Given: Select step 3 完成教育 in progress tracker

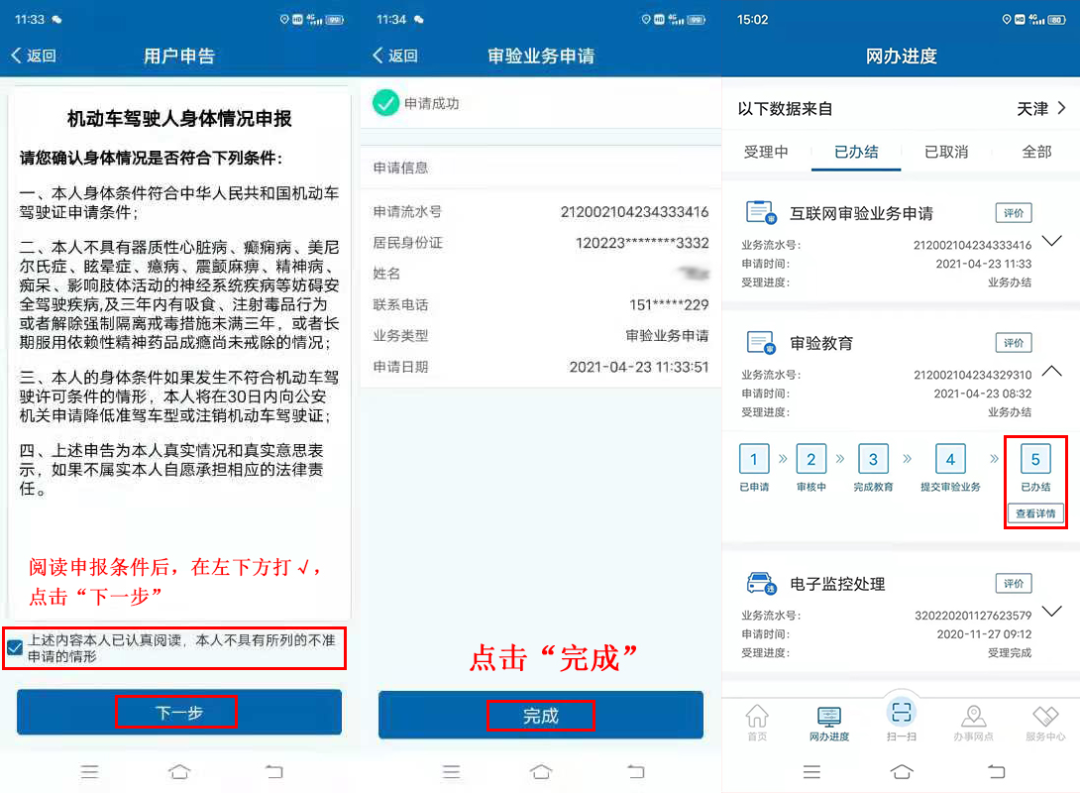Looking at the screenshot, I should point(873,459).
